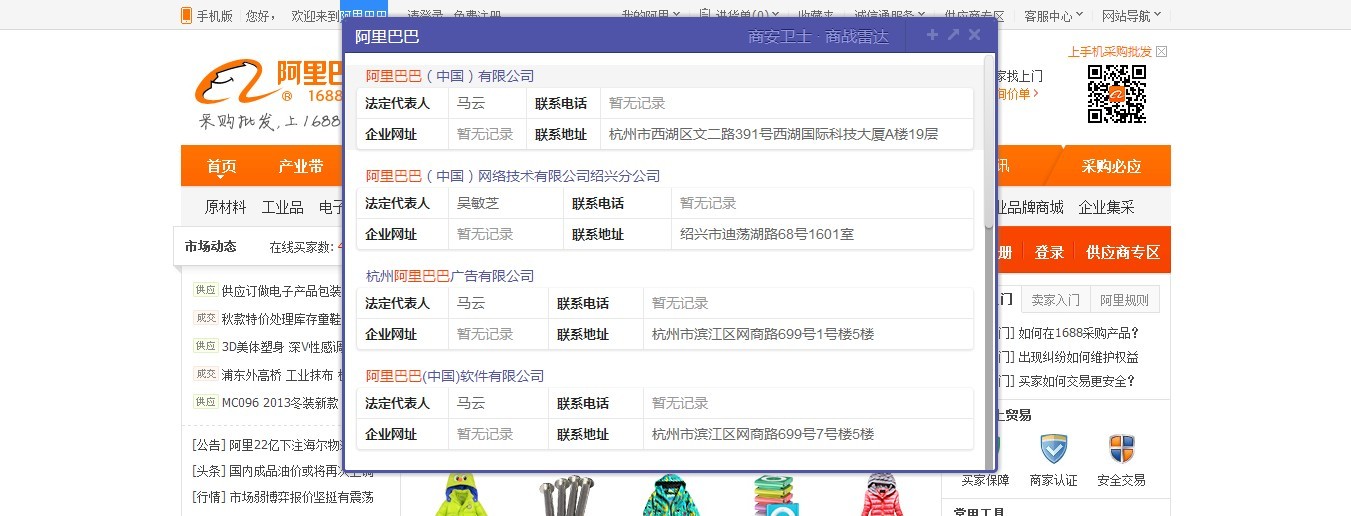Click the 安全交易 shield icon

[x=1121, y=449]
